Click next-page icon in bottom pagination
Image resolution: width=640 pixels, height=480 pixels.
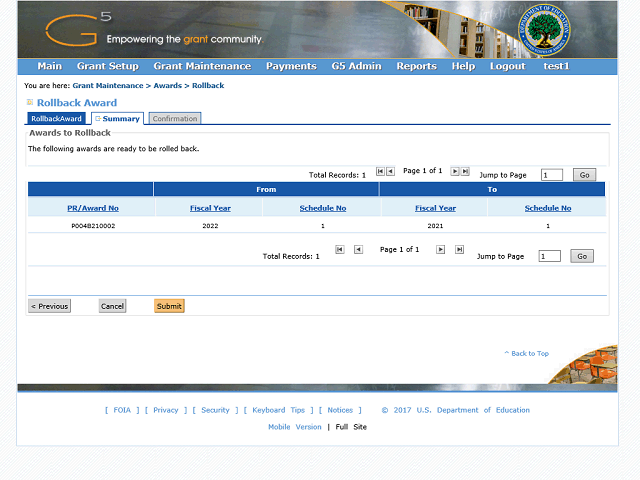pos(440,249)
